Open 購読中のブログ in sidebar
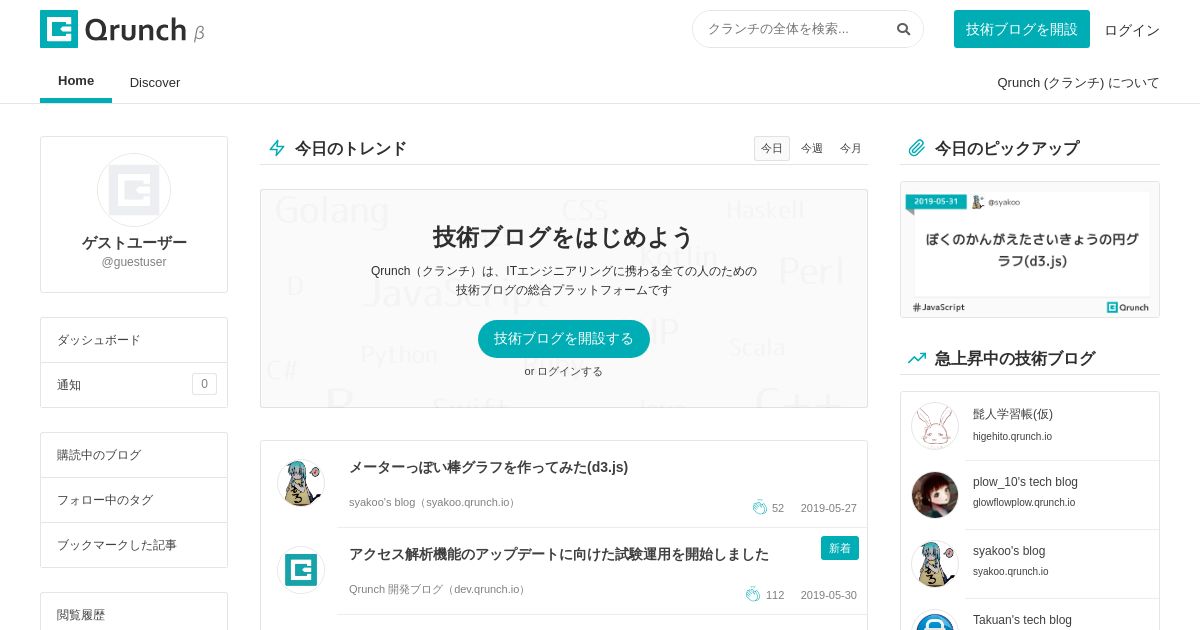This screenshot has width=1200, height=630. [134, 455]
